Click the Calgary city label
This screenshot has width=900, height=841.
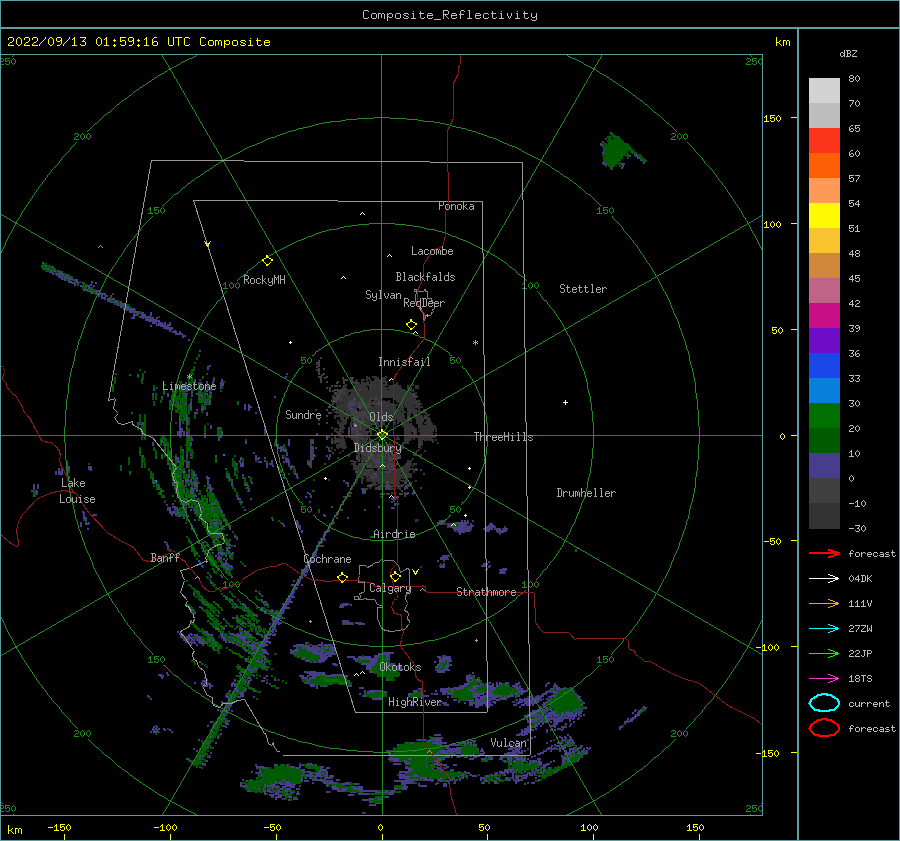coord(390,588)
